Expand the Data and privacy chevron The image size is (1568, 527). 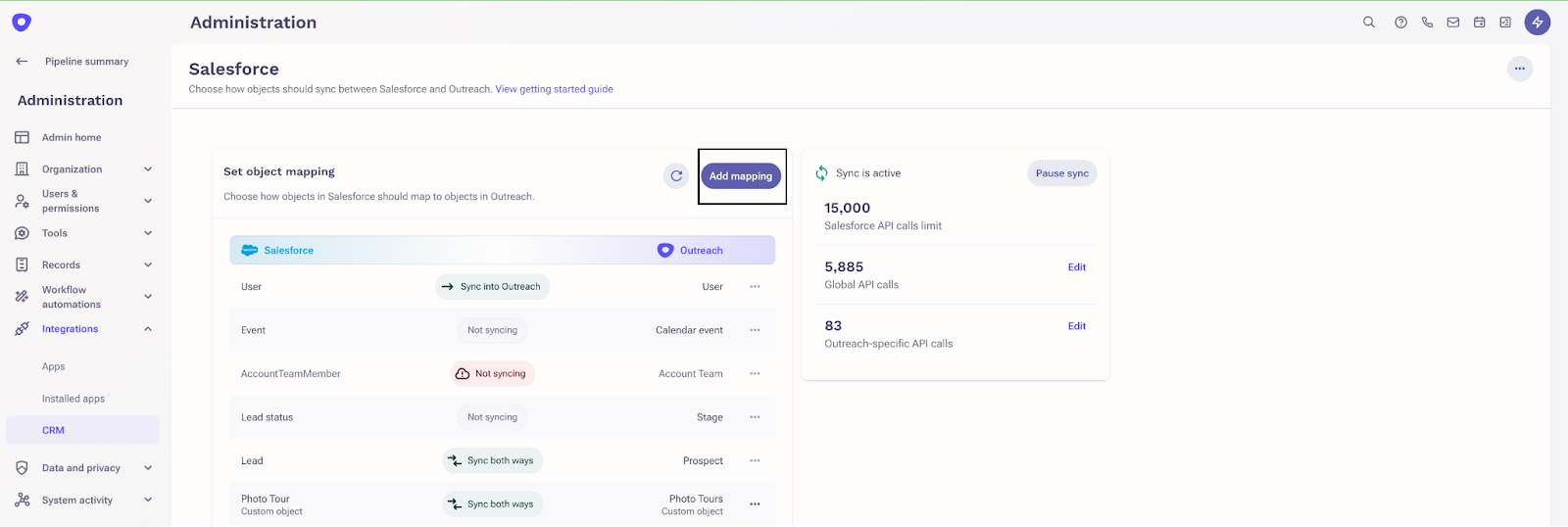click(148, 468)
